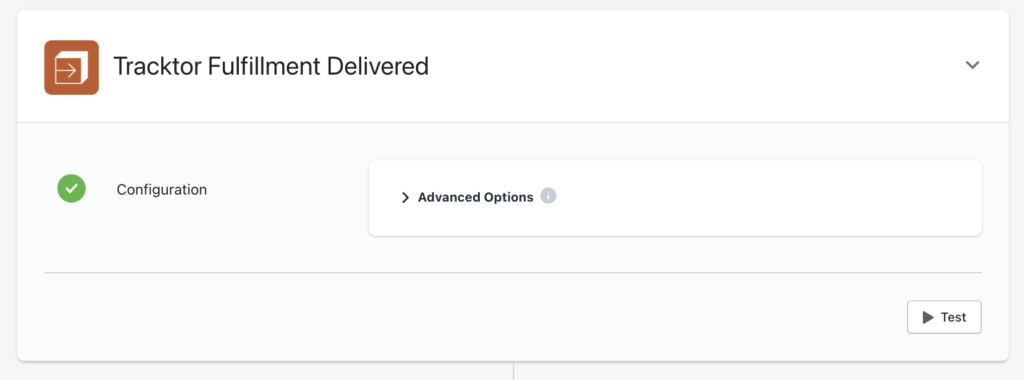
Task: Click the connector line below the card
Action: 513,371
